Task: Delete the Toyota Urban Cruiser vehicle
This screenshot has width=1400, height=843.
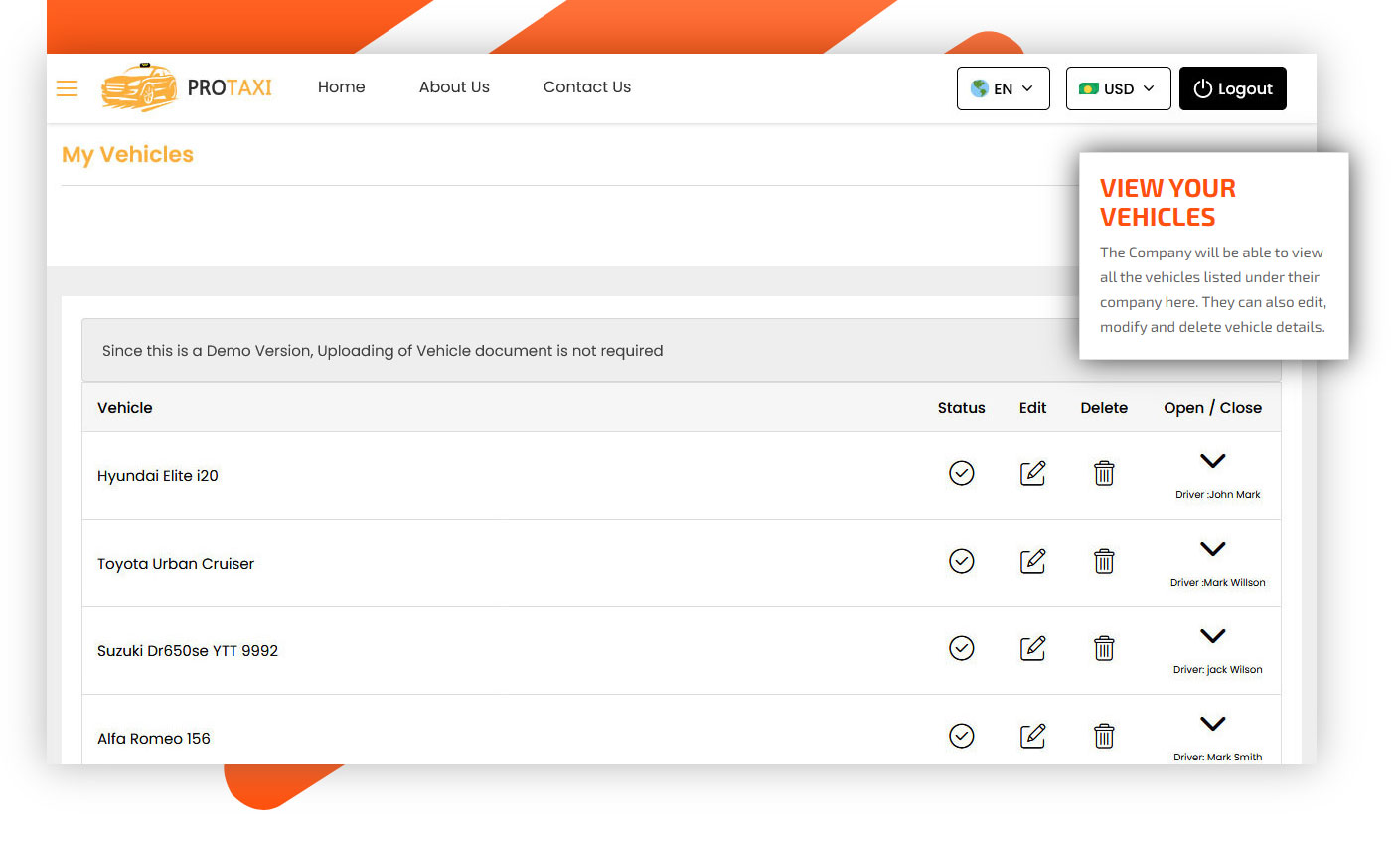Action: point(1104,561)
